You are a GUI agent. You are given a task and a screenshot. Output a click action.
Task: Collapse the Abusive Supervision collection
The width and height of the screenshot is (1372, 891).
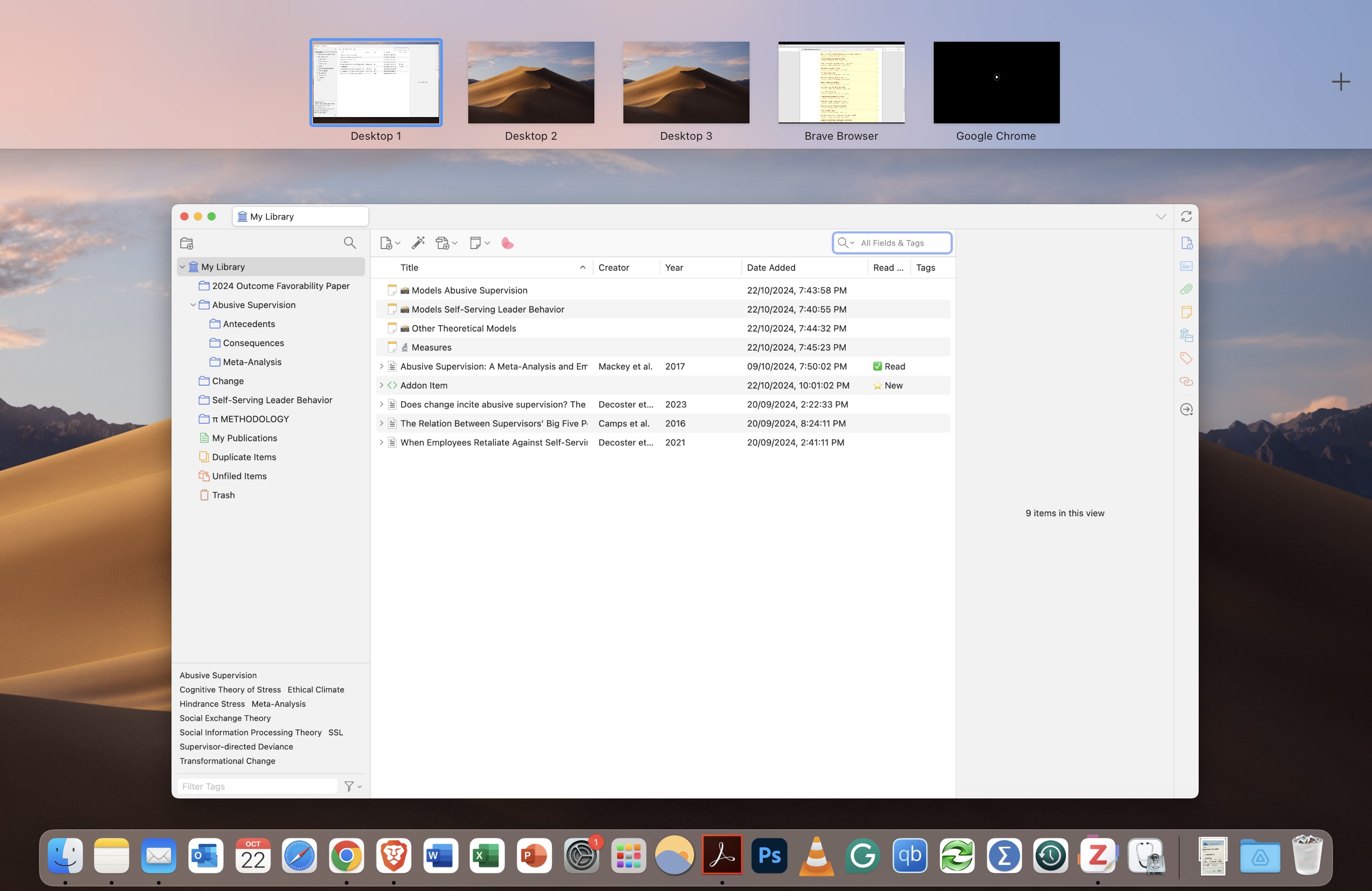click(x=193, y=305)
